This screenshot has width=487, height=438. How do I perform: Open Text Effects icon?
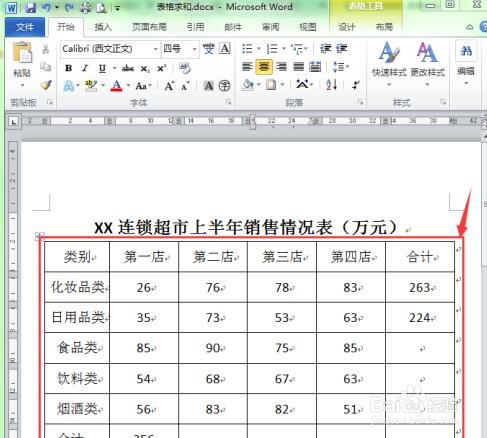pos(69,86)
